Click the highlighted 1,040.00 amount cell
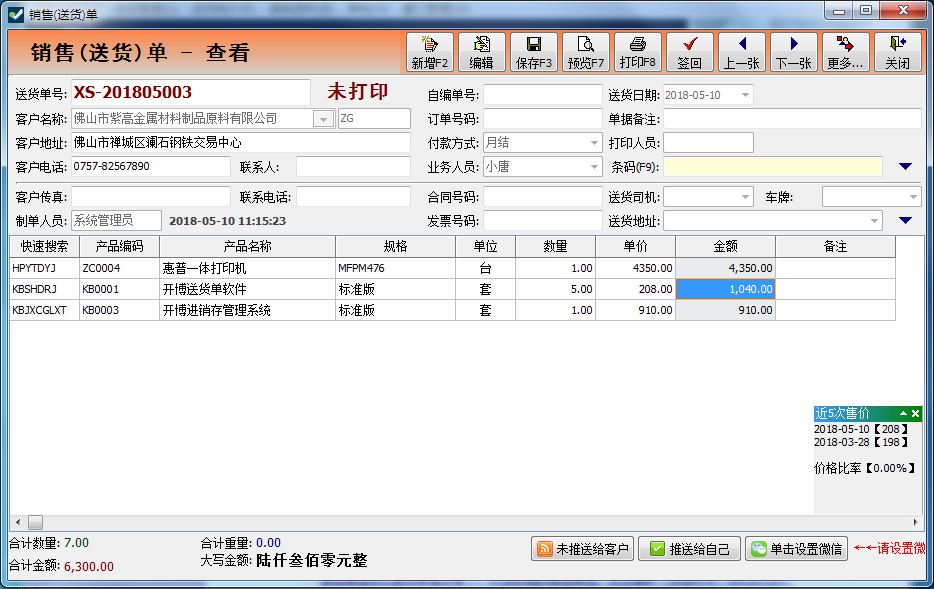The height and width of the screenshot is (589, 934). pyautogui.click(x=726, y=289)
